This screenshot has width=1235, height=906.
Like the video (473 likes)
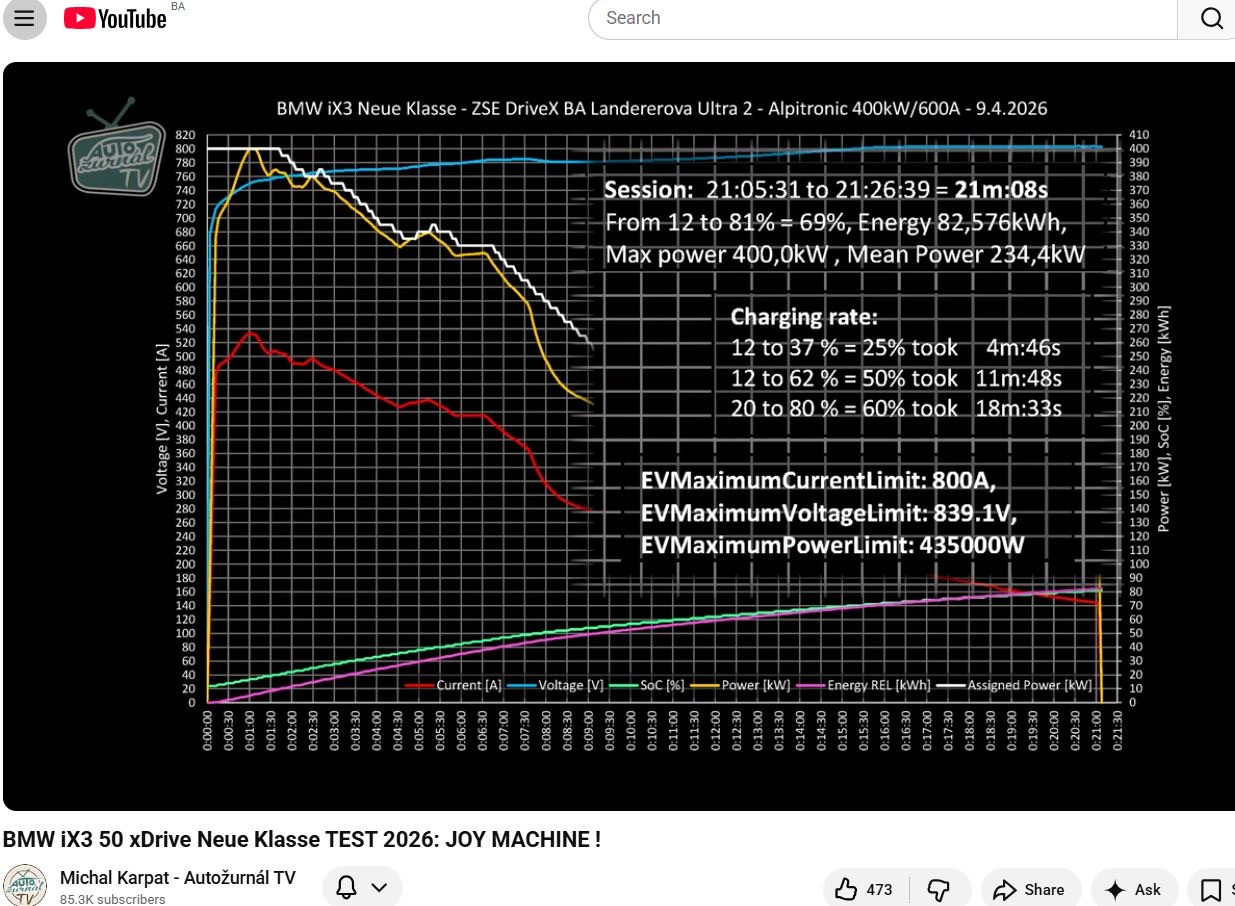[865, 889]
